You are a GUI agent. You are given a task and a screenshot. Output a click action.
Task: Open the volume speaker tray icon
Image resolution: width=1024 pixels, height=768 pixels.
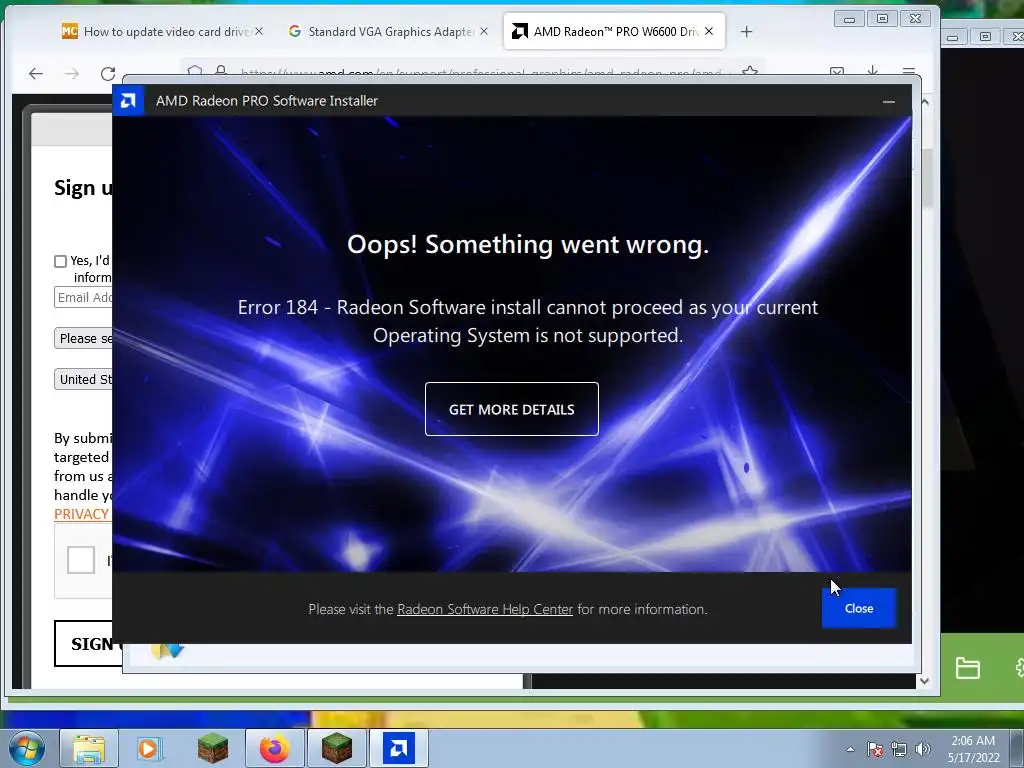click(x=923, y=749)
